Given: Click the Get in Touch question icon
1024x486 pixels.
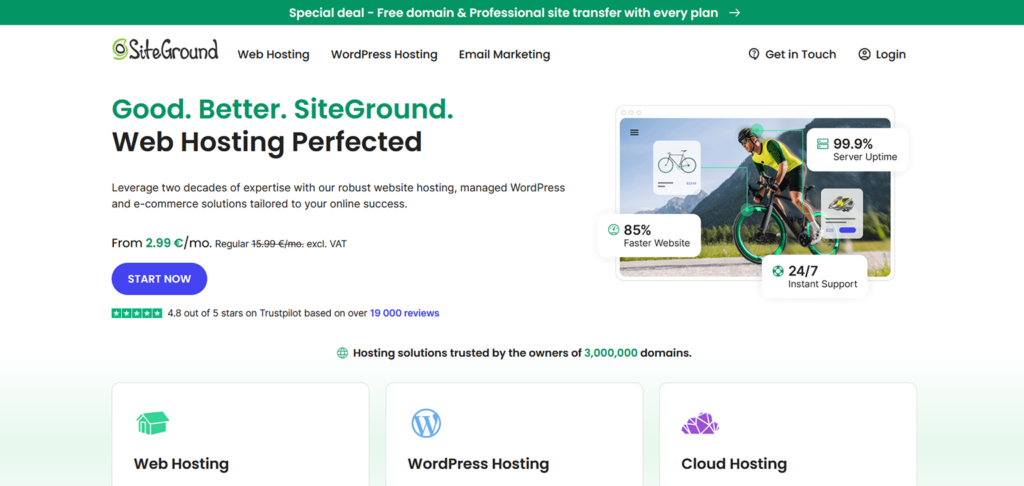Looking at the screenshot, I should pyautogui.click(x=754, y=54).
